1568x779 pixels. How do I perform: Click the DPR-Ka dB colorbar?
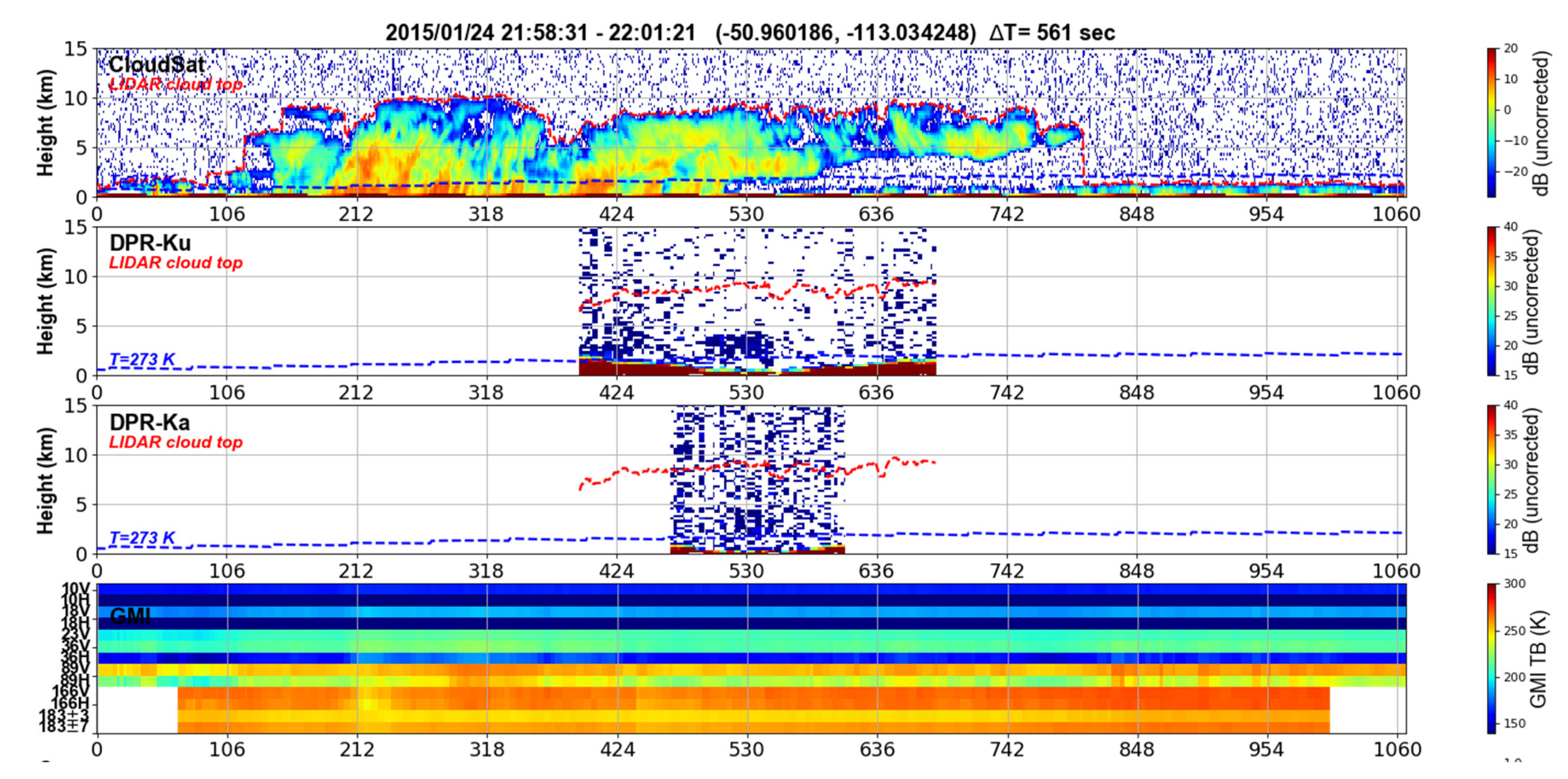1491,479
